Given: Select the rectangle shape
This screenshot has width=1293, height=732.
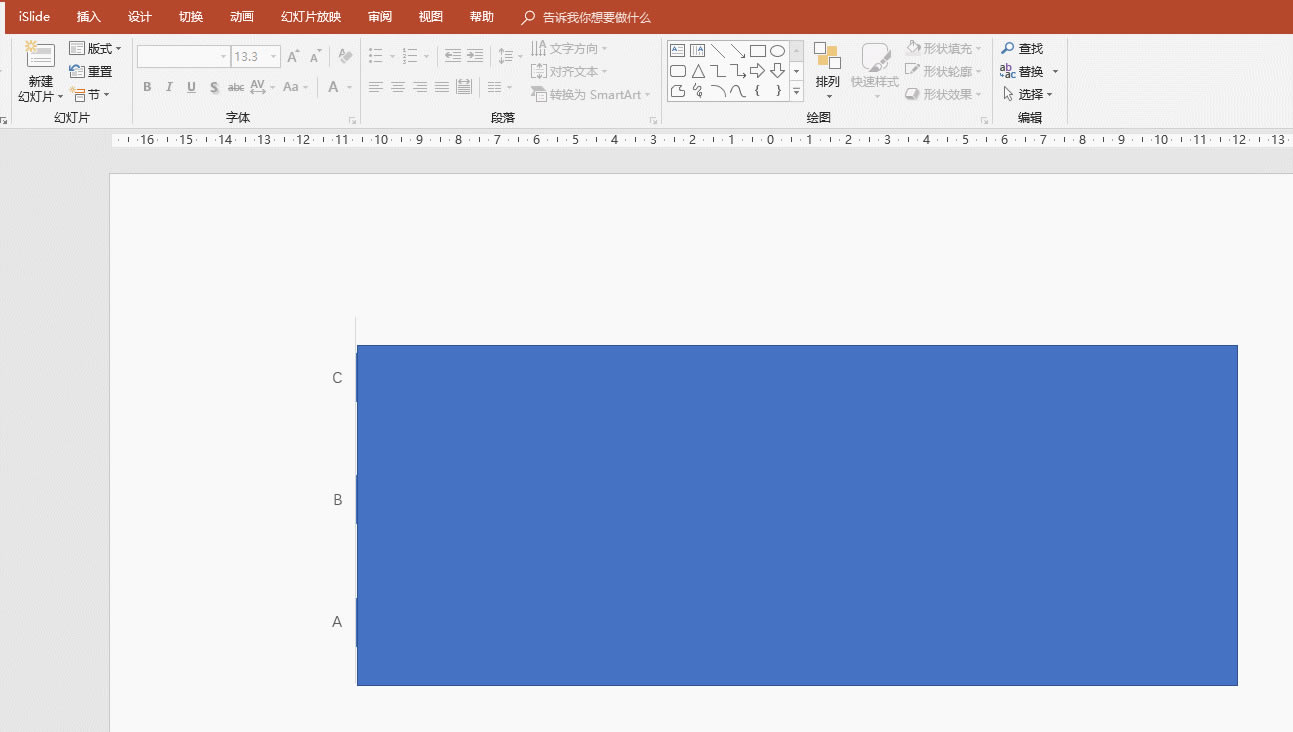Looking at the screenshot, I should pyautogui.click(x=758, y=51).
